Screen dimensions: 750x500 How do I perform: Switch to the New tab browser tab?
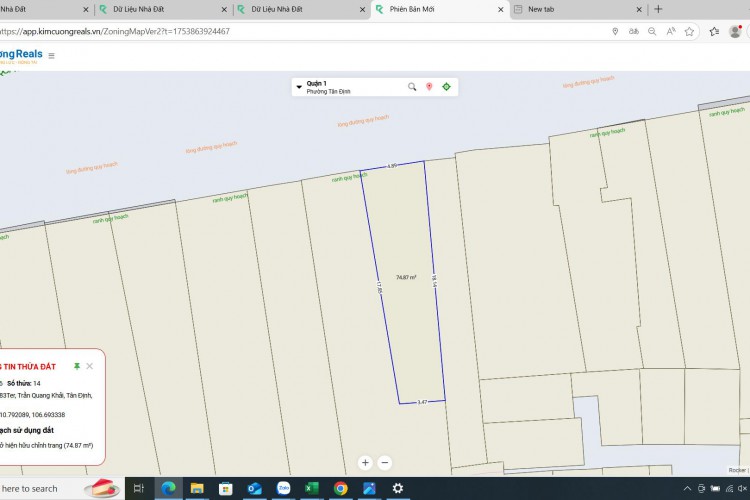tap(578, 9)
